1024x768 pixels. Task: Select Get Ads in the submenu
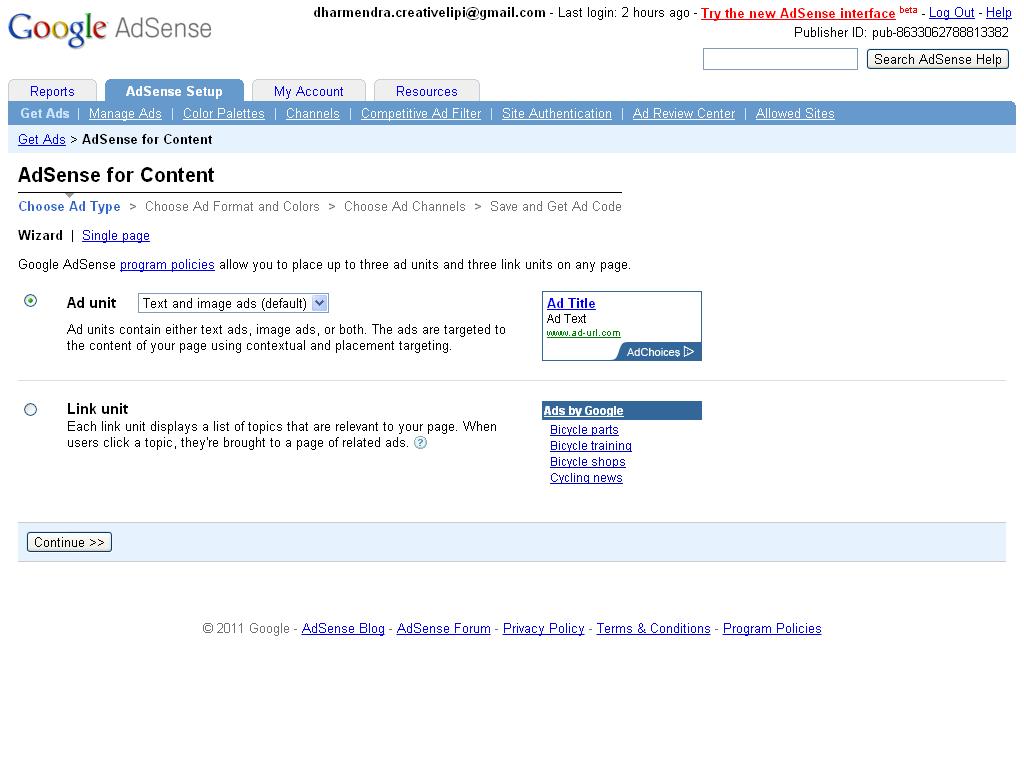pyautogui.click(x=44, y=113)
